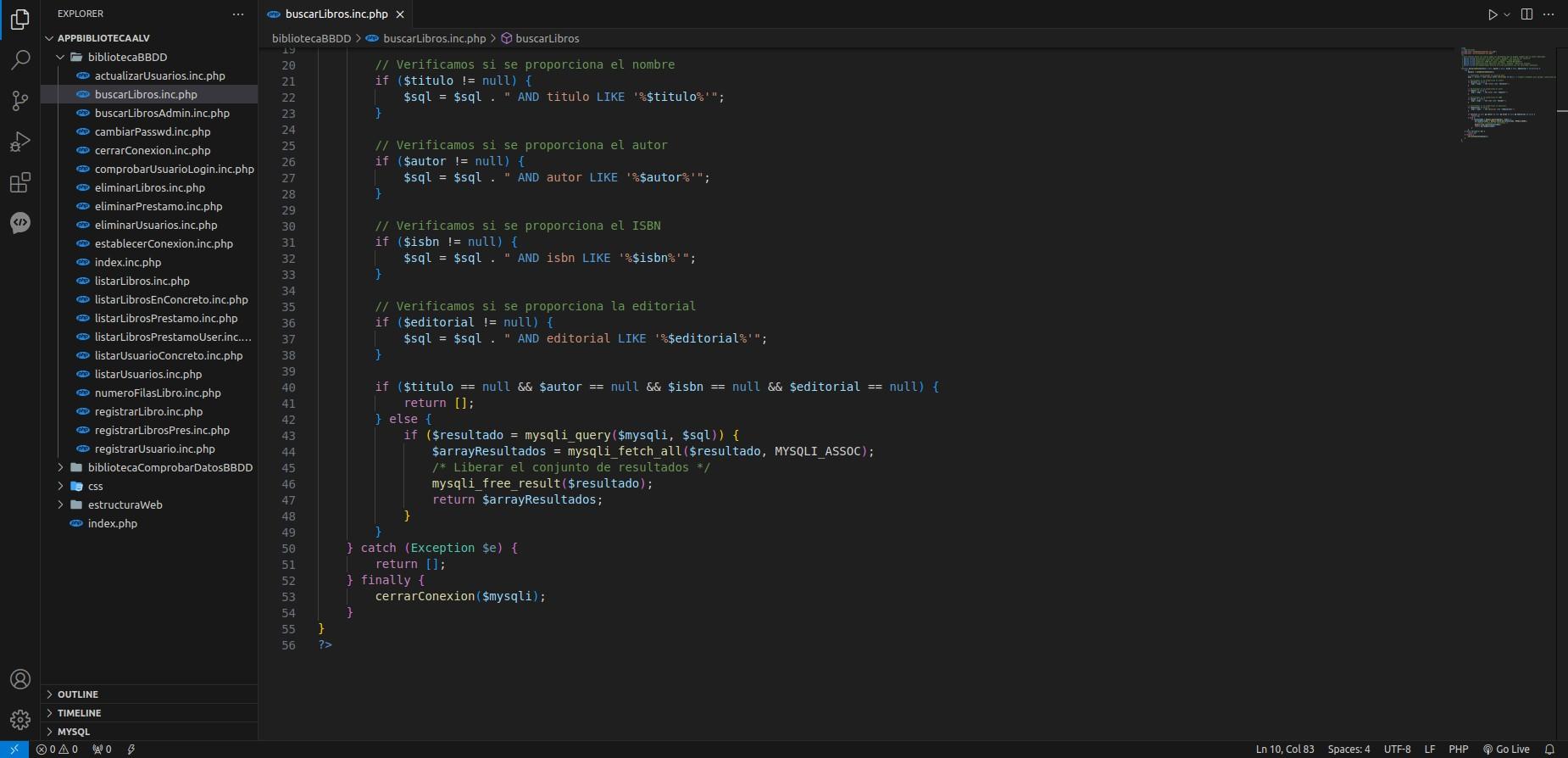This screenshot has height=758, width=1568.
Task: Click the ports forwarded status indicator
Action: [102, 749]
